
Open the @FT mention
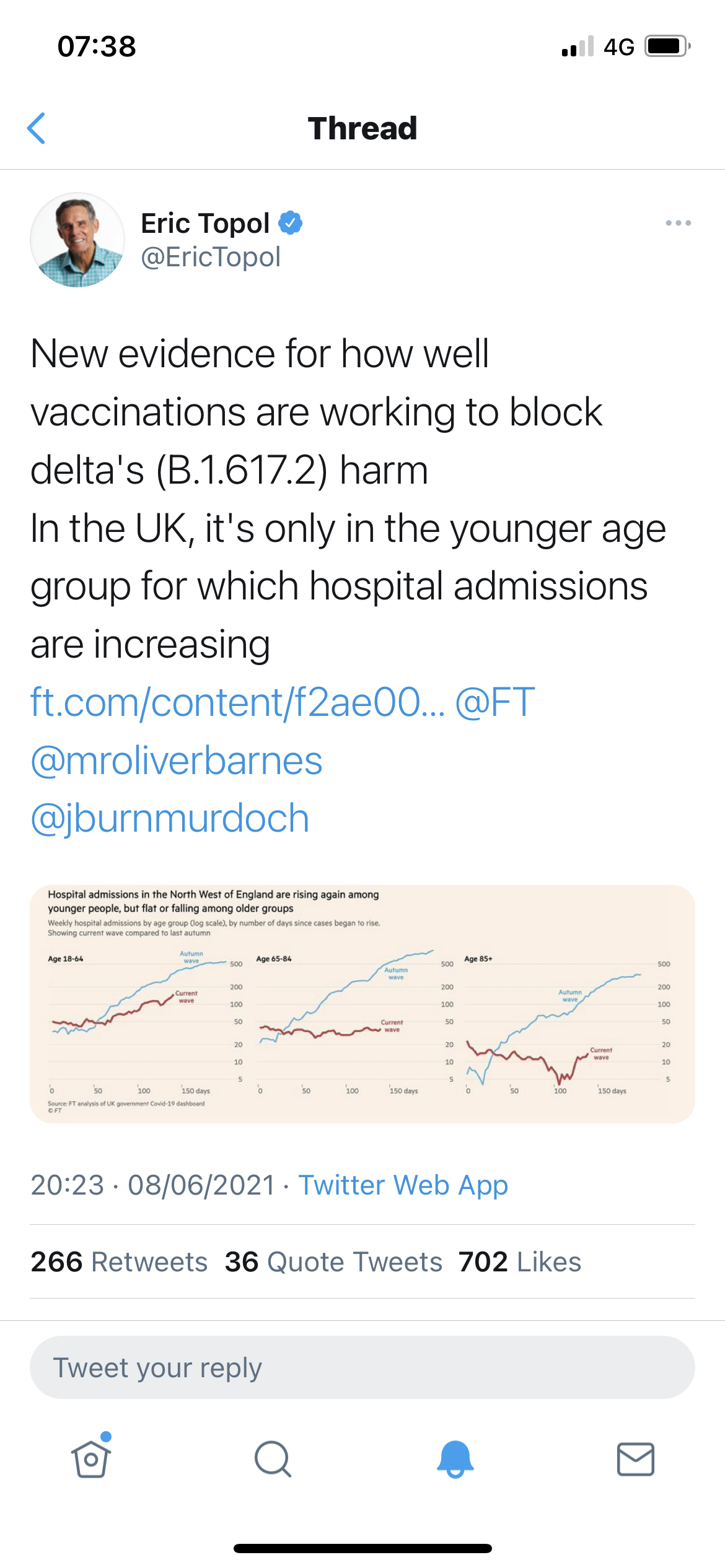[494, 702]
